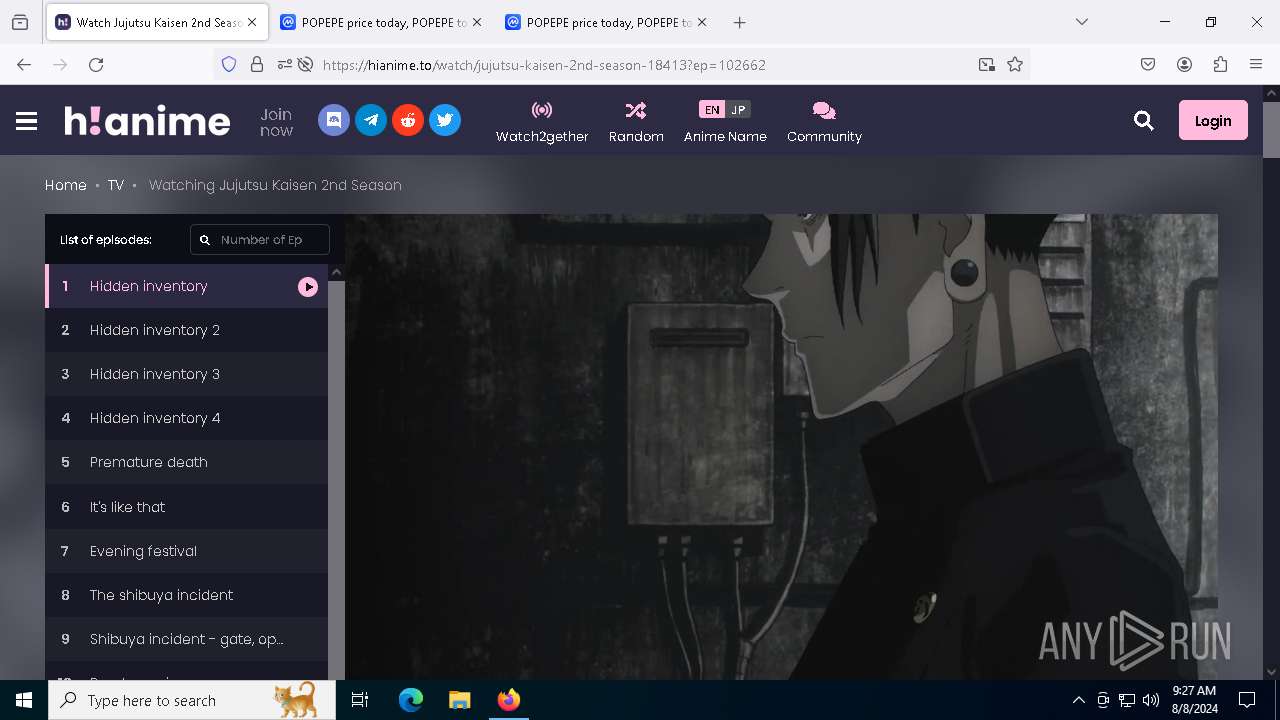The width and height of the screenshot is (1280, 720).
Task: Open the HiAnime hamburger menu
Action: (27, 121)
